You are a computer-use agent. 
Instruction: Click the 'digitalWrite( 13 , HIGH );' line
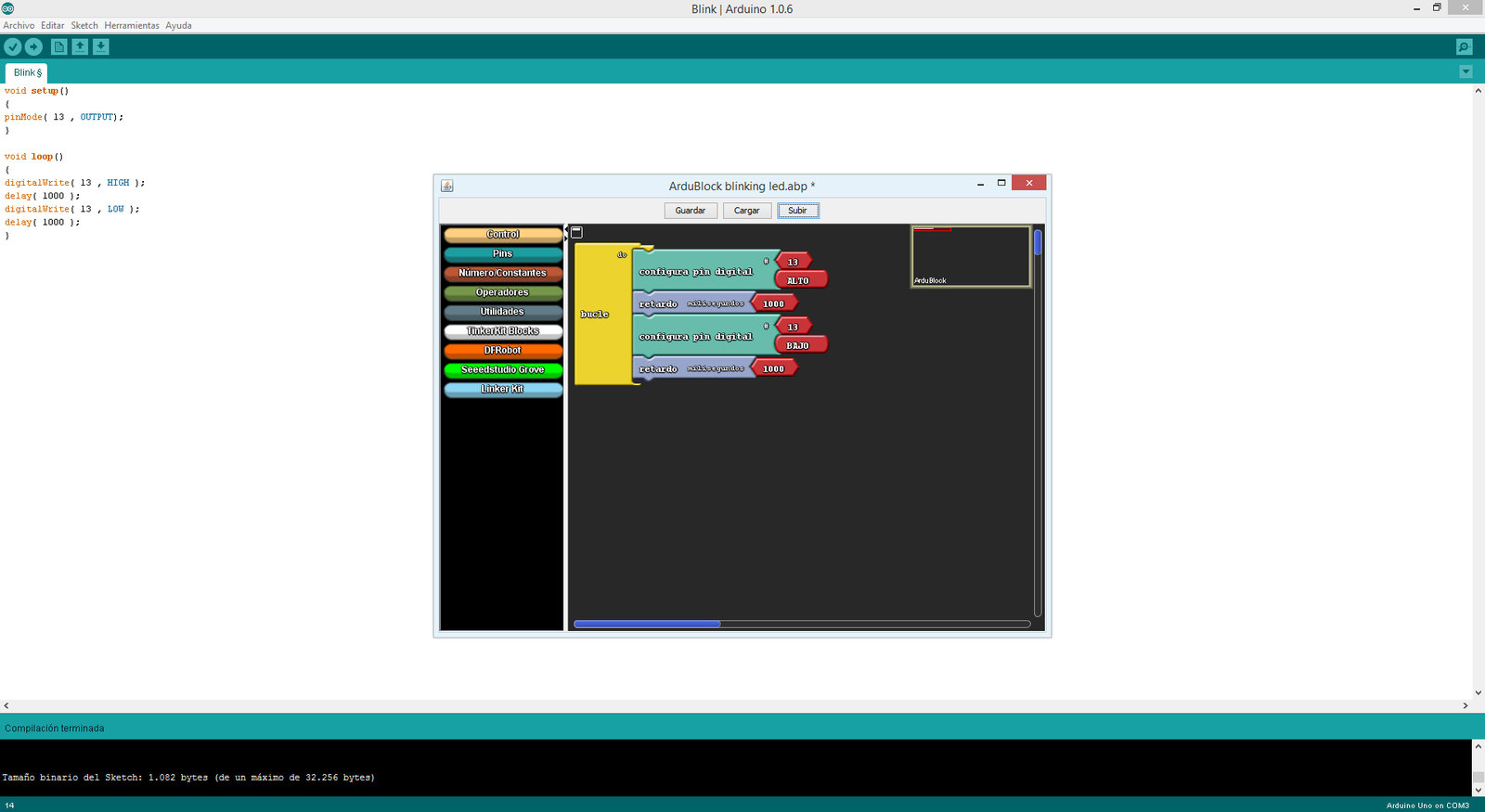click(74, 183)
